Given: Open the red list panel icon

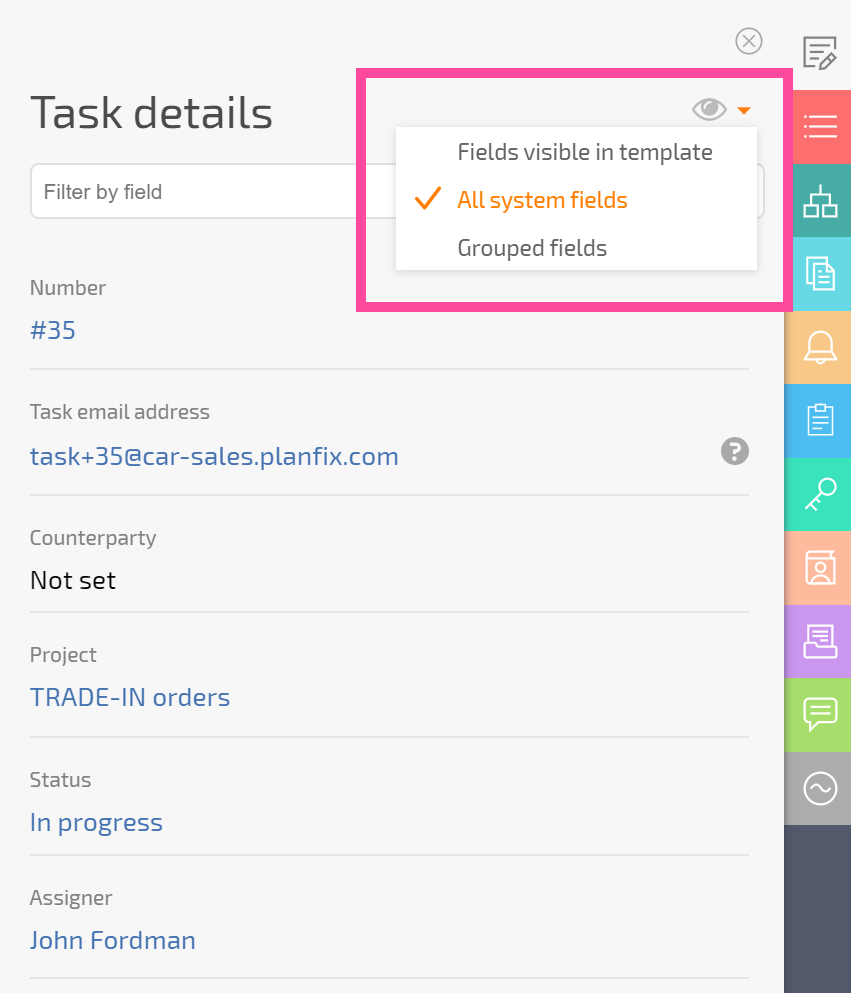Looking at the screenshot, I should click(820, 127).
